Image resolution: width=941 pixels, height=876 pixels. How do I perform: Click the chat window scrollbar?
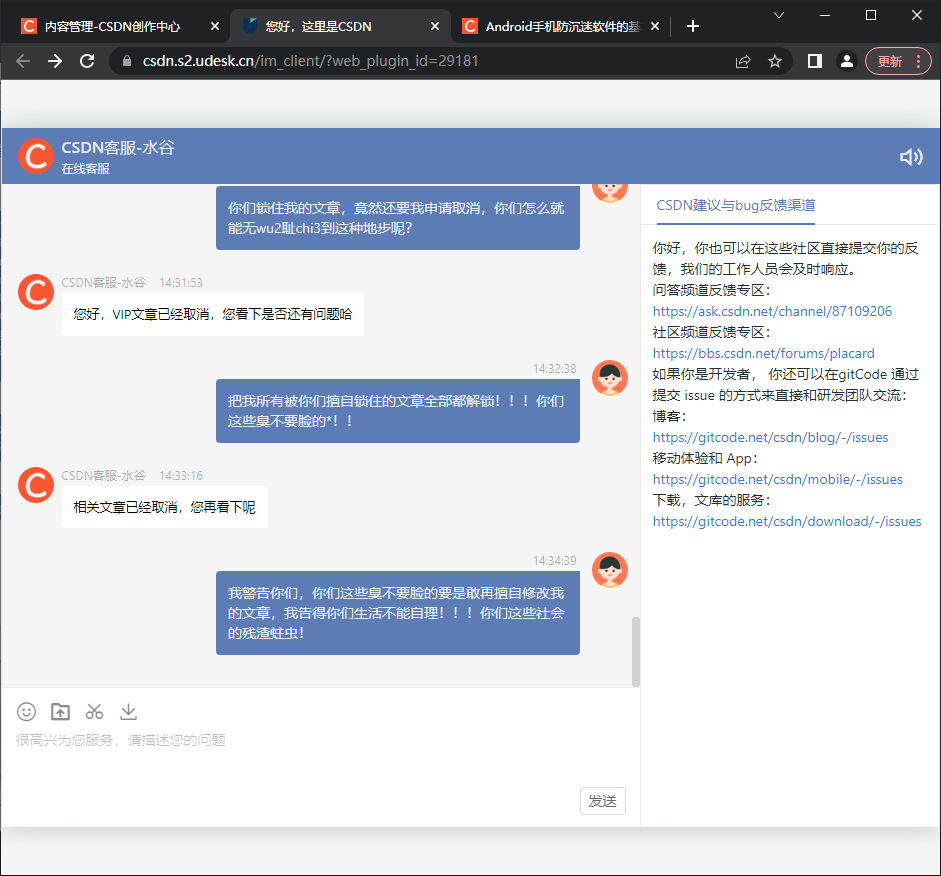click(634, 650)
